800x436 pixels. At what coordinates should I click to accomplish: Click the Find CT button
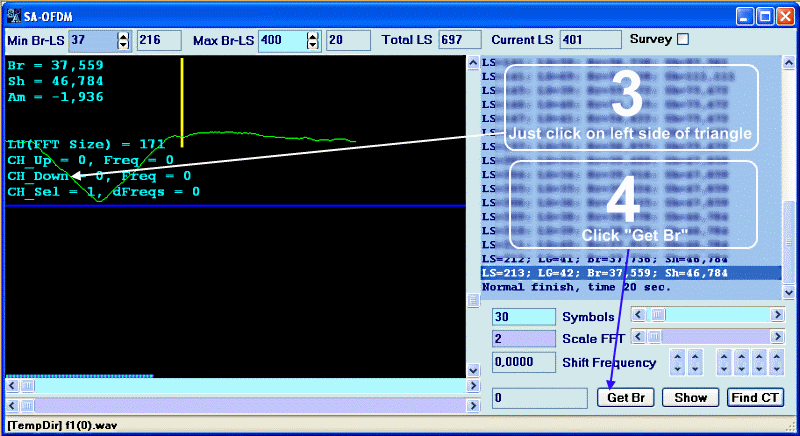point(755,397)
